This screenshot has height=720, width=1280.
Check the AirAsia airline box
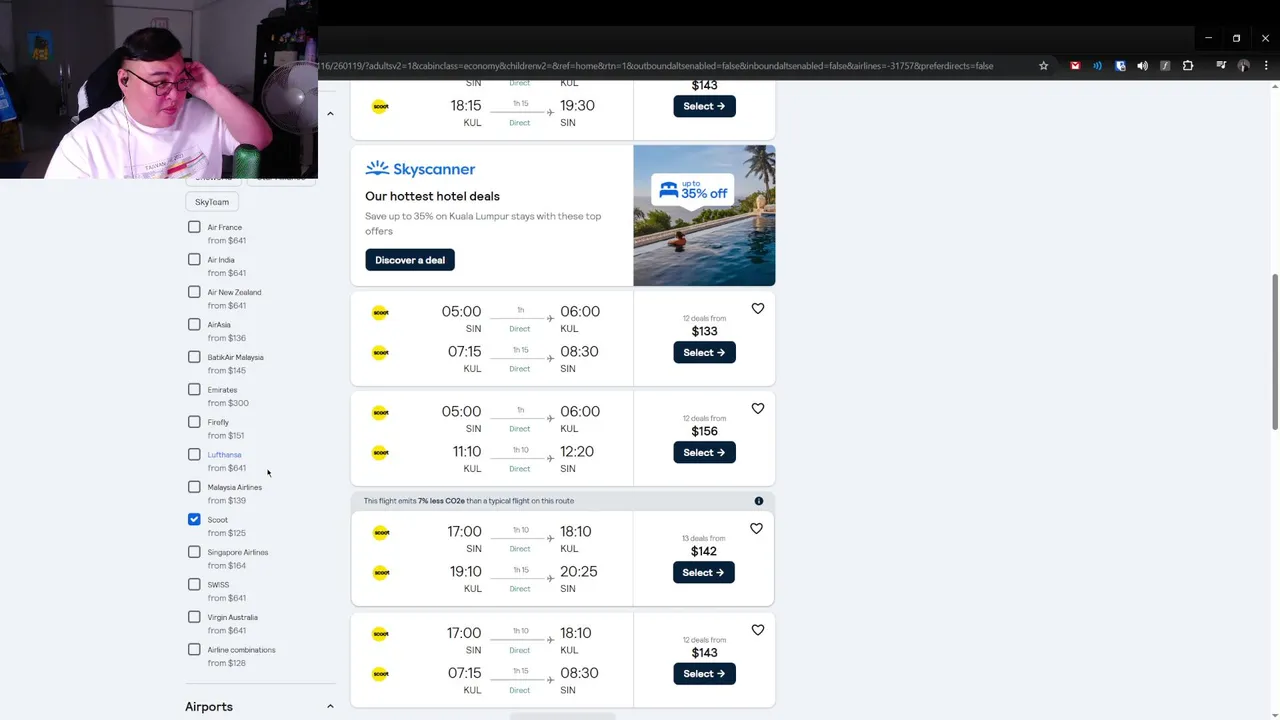(194, 324)
